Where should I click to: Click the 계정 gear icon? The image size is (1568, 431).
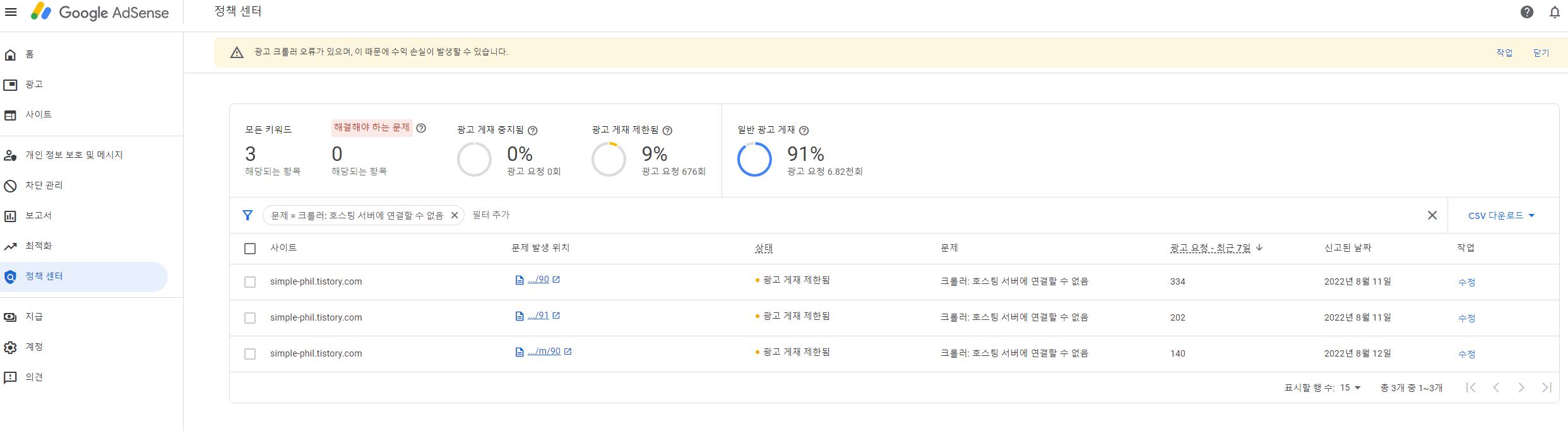click(10, 347)
